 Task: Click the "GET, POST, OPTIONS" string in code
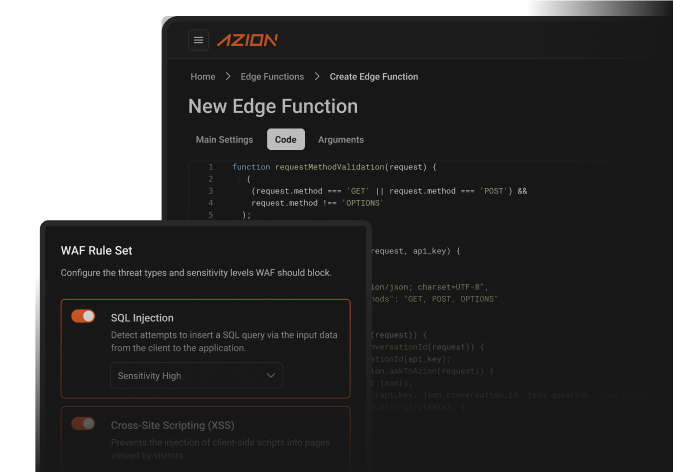coord(451,299)
